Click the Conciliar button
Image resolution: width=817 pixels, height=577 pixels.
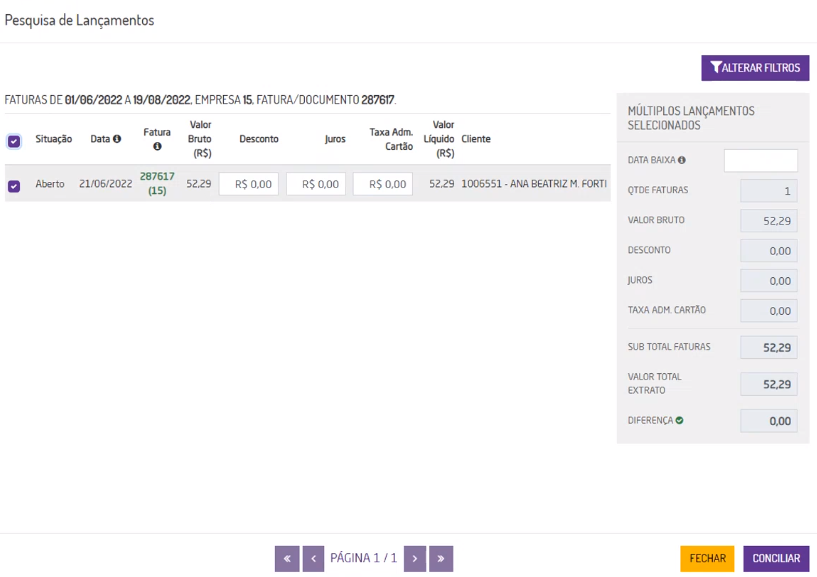pyautogui.click(x=776, y=559)
